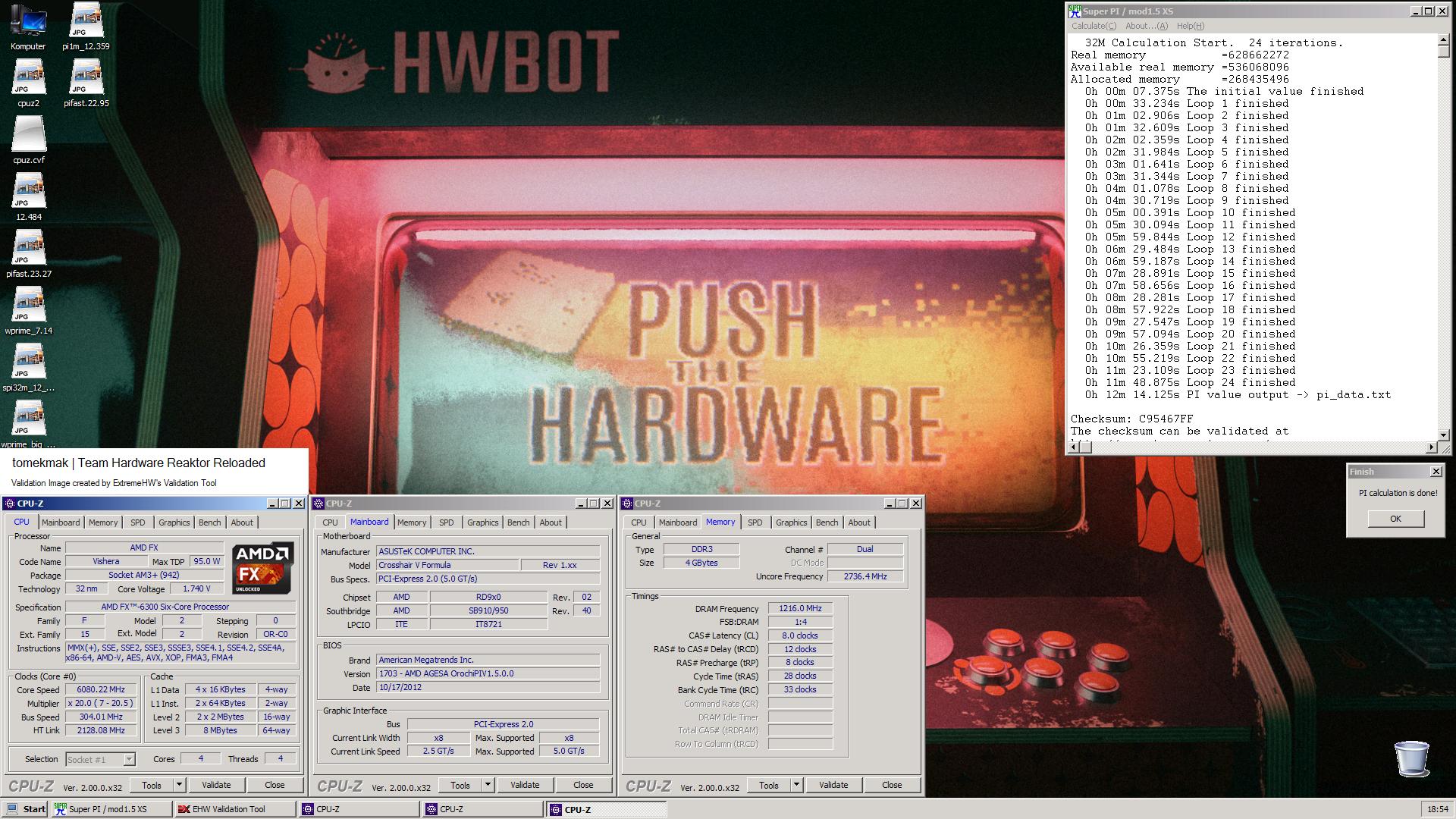Click the Multiplier x 20.0 value field
Image resolution: width=1456 pixels, height=819 pixels.
[101, 703]
